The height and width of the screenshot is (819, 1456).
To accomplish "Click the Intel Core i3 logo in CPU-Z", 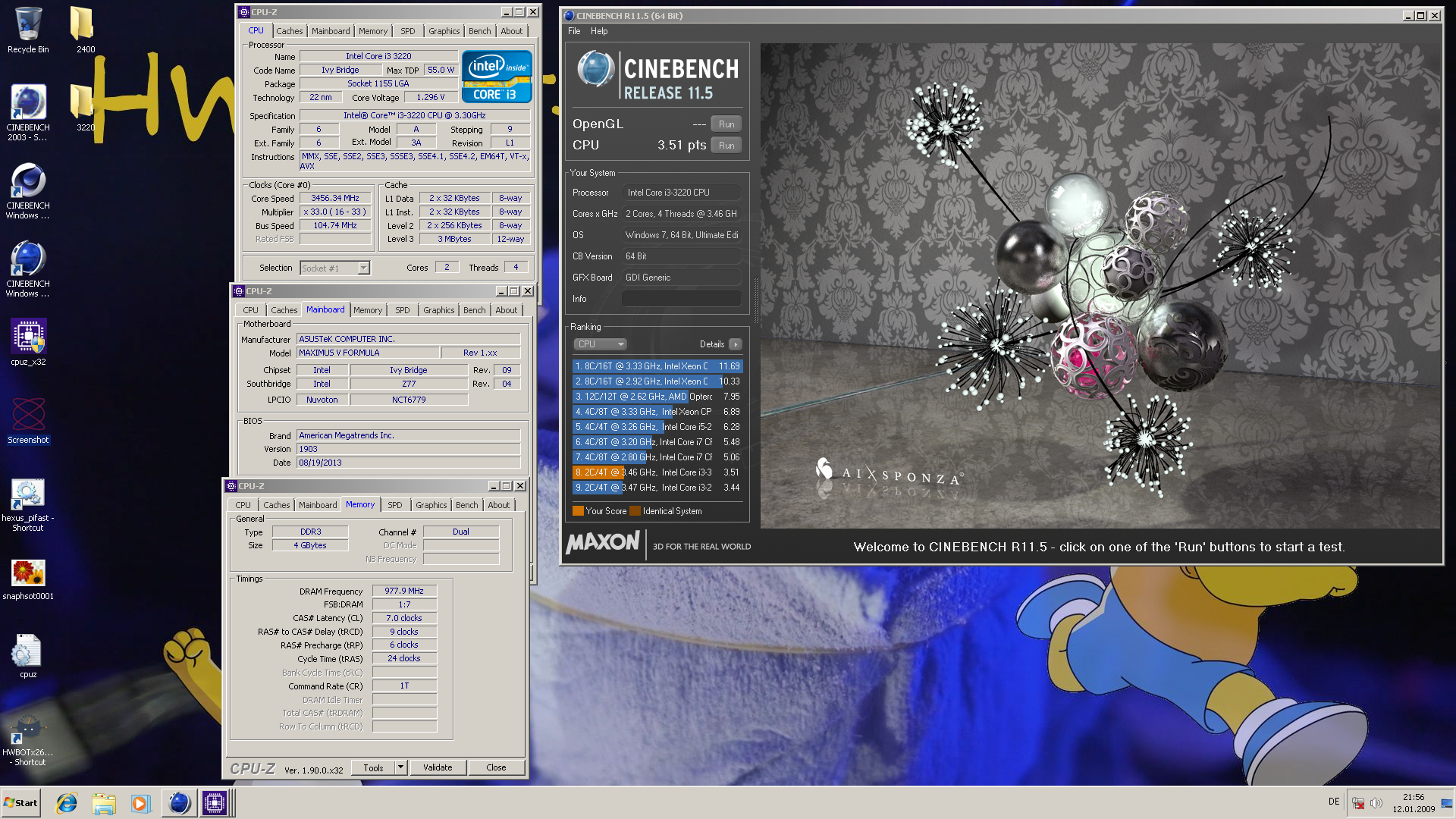I will point(497,77).
